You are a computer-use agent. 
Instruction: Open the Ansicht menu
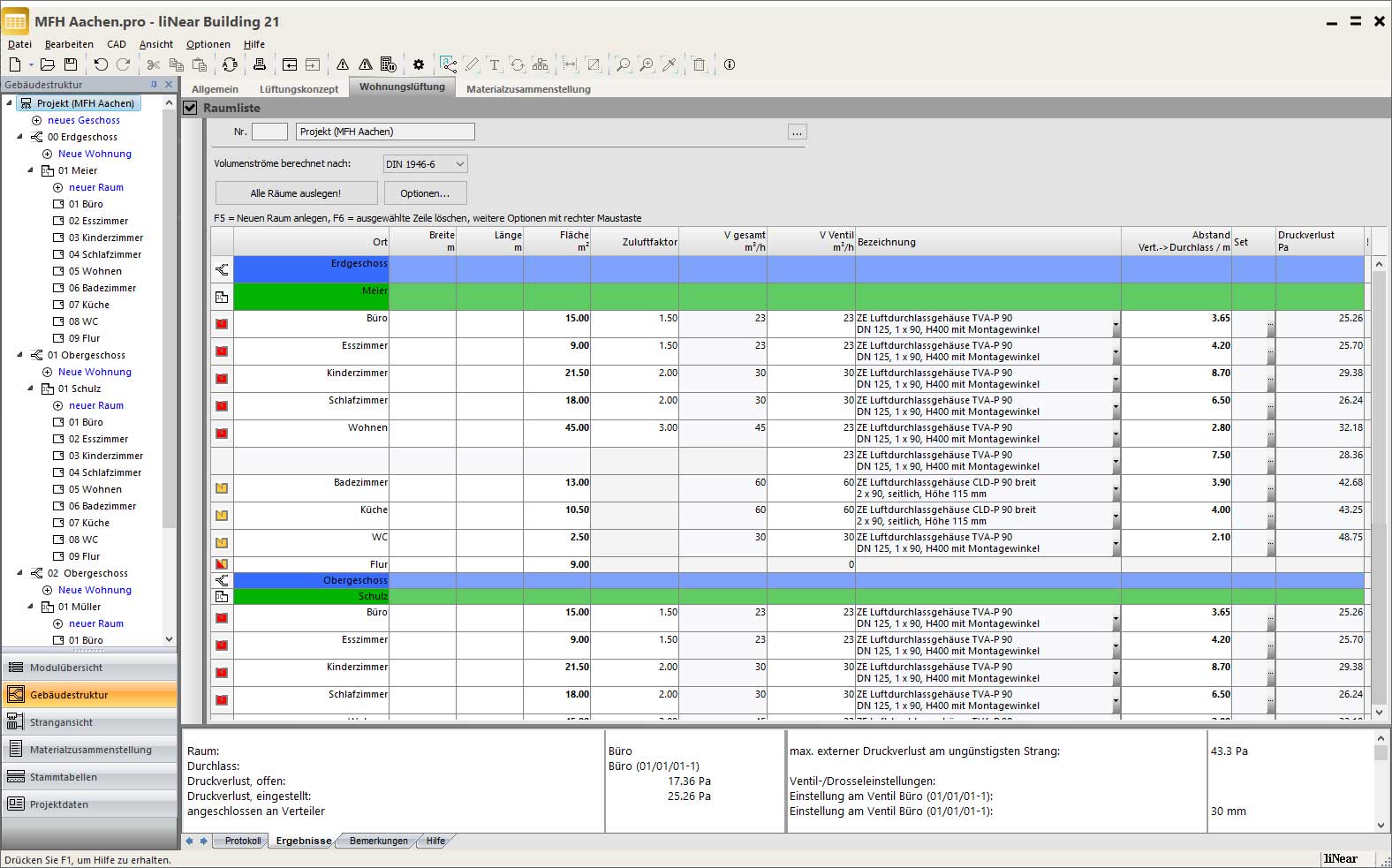(156, 44)
